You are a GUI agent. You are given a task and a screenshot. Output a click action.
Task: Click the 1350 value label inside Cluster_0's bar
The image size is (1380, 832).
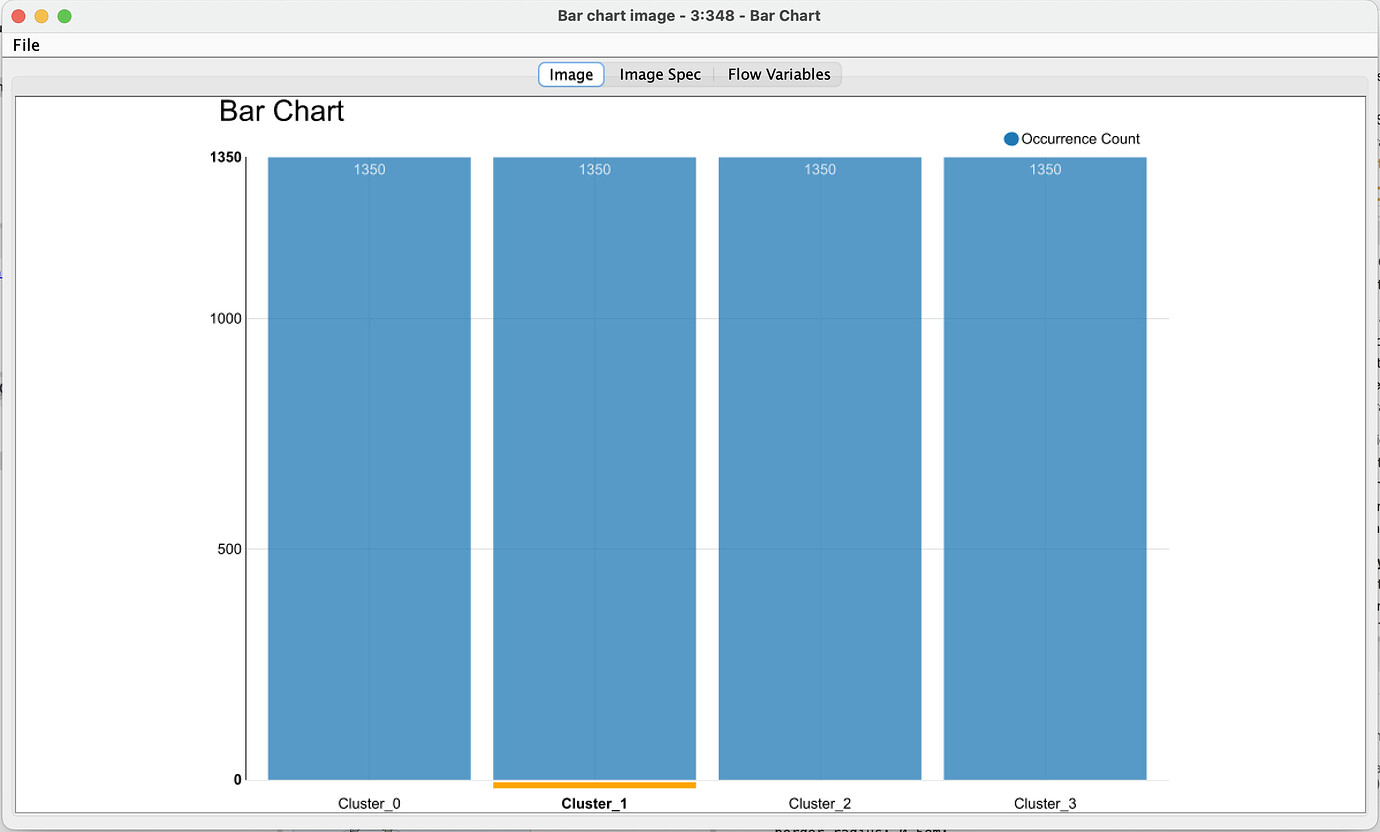[x=369, y=169]
